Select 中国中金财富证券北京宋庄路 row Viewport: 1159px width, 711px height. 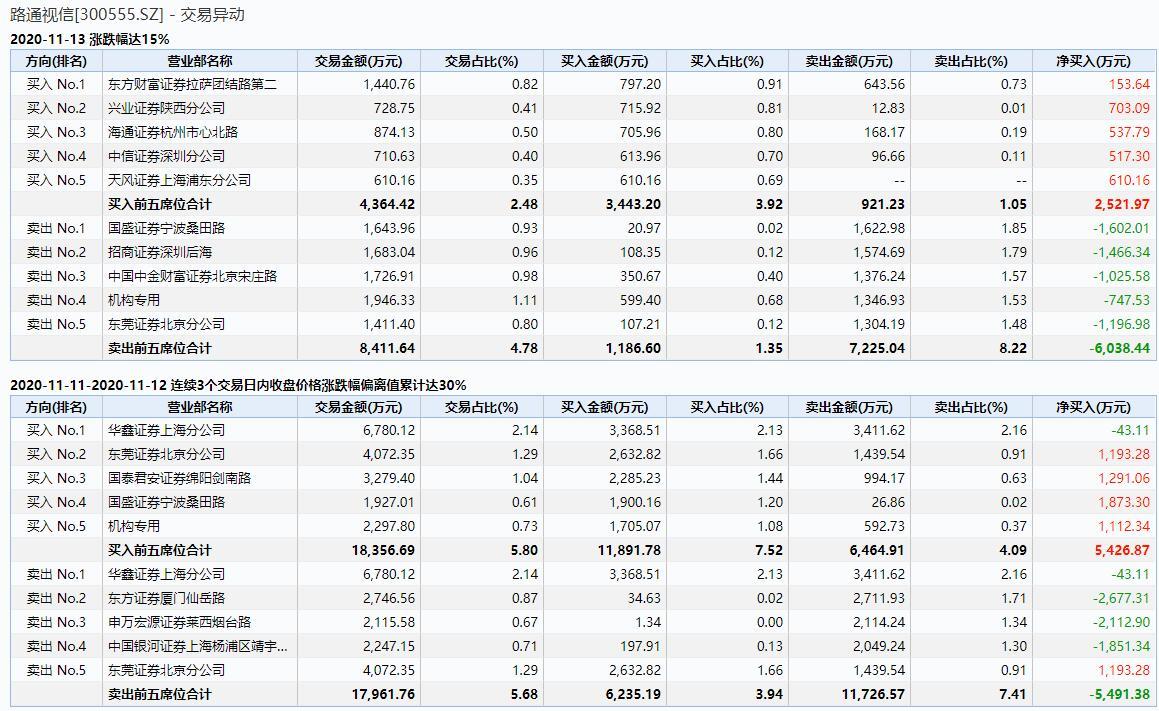pyautogui.click(x=582, y=276)
